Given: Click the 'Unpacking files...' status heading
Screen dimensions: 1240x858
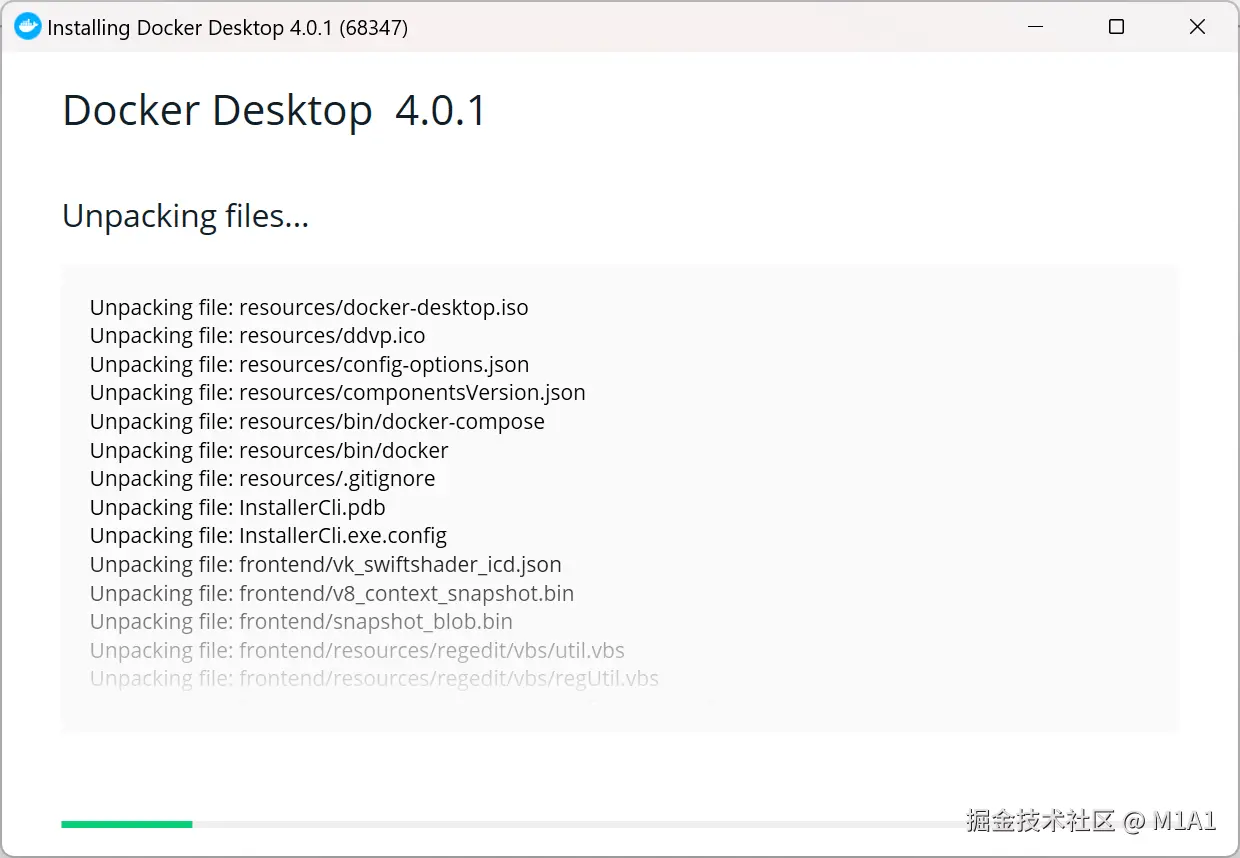Looking at the screenshot, I should [185, 216].
